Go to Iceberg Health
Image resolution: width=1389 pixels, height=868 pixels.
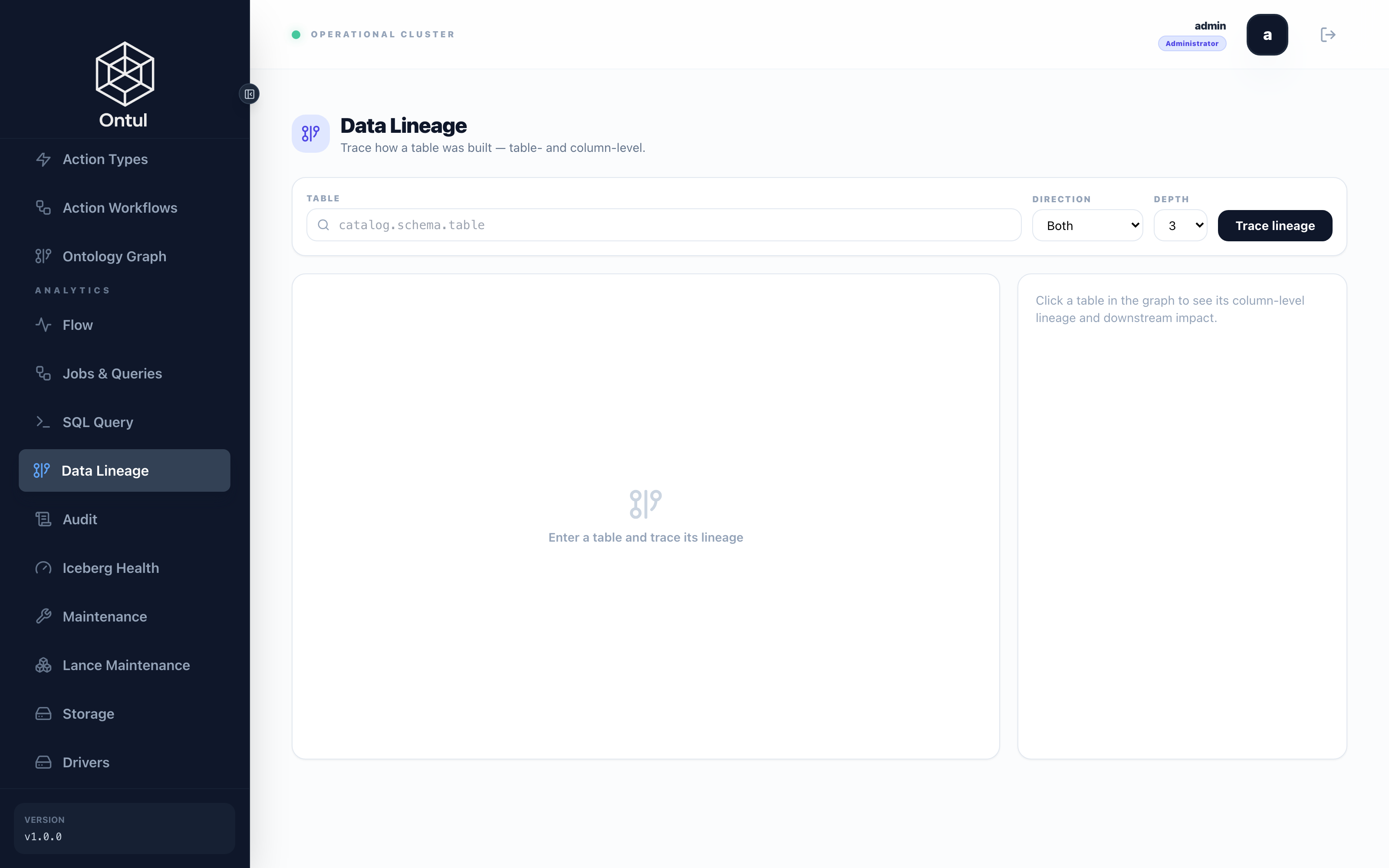click(x=125, y=569)
